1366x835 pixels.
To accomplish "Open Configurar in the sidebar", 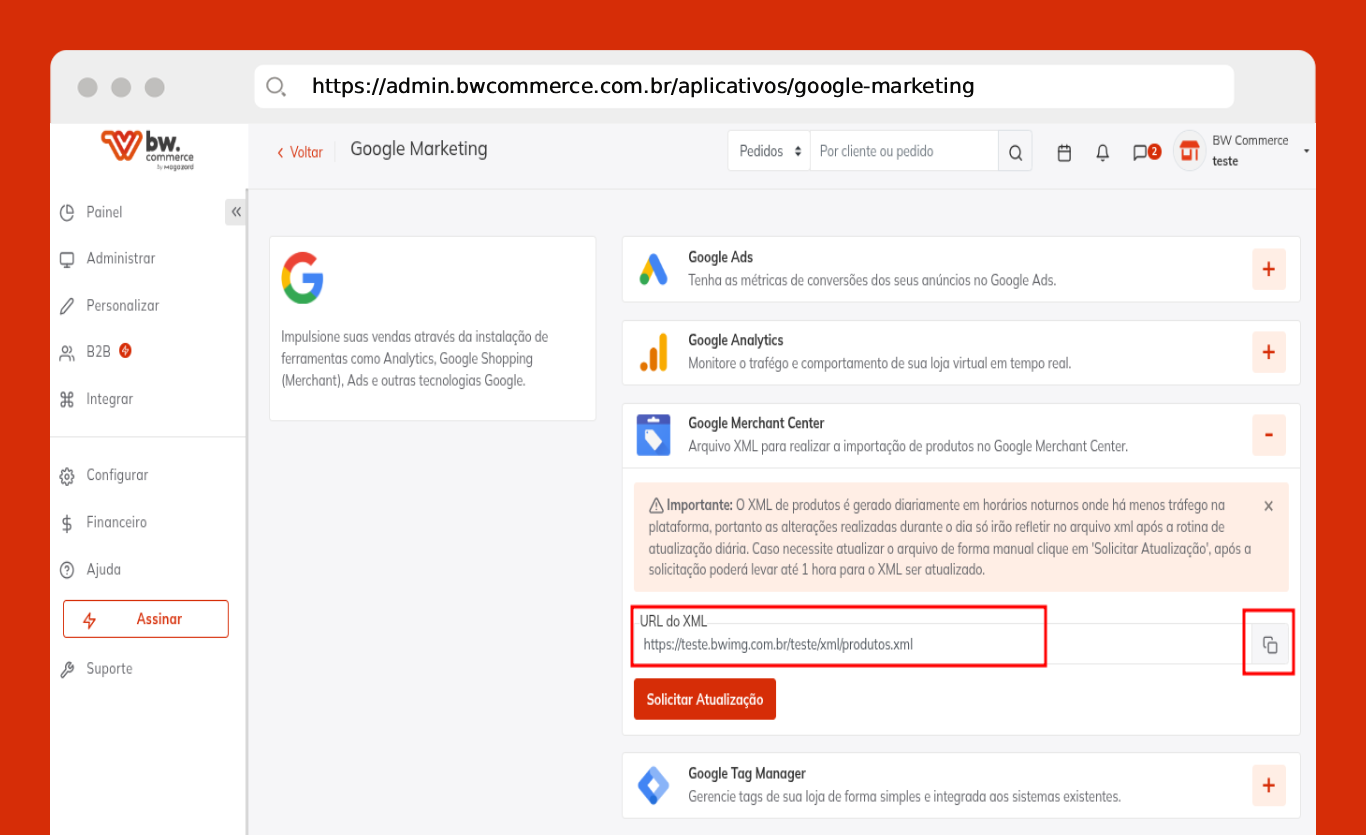I will [116, 475].
